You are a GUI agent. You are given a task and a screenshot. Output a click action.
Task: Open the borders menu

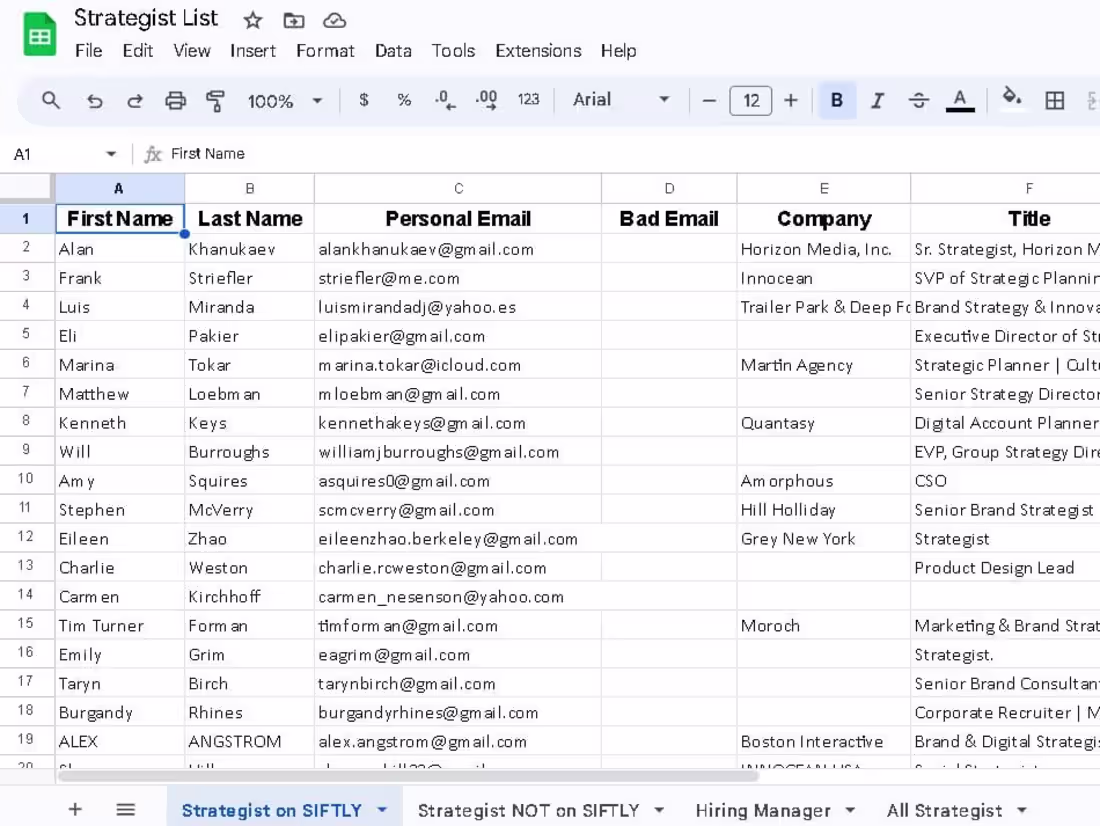pos(1054,100)
